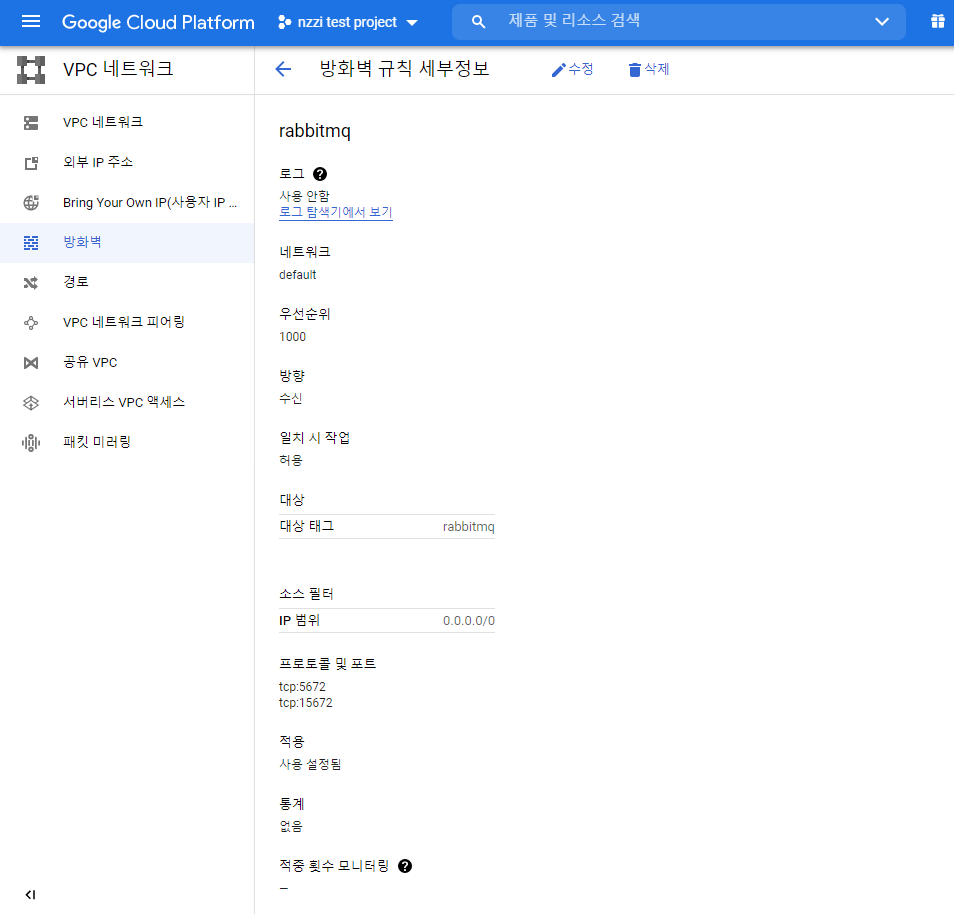Open 외부 IP 주소 menu item

coord(127,162)
